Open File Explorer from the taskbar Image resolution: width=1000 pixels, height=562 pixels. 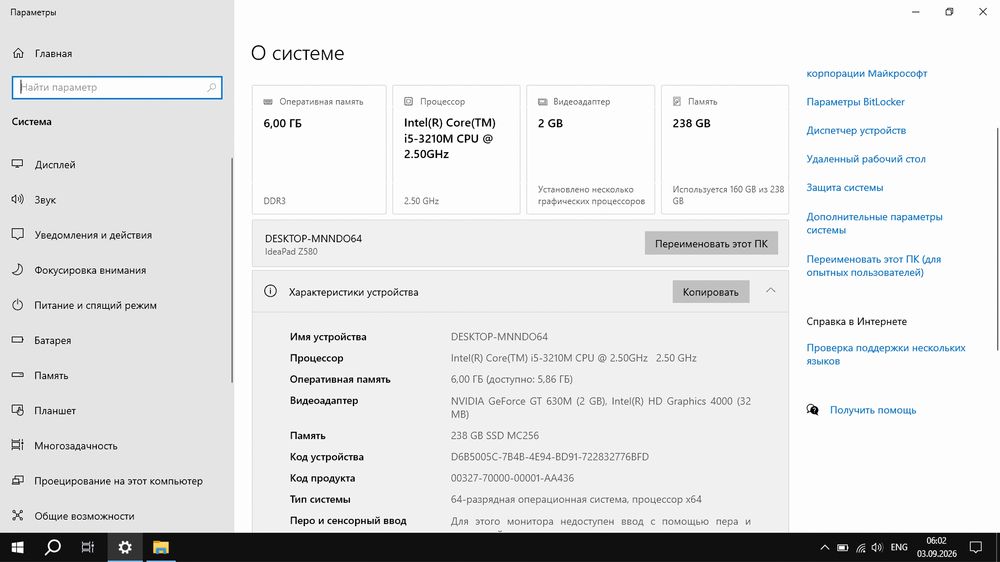(x=161, y=547)
